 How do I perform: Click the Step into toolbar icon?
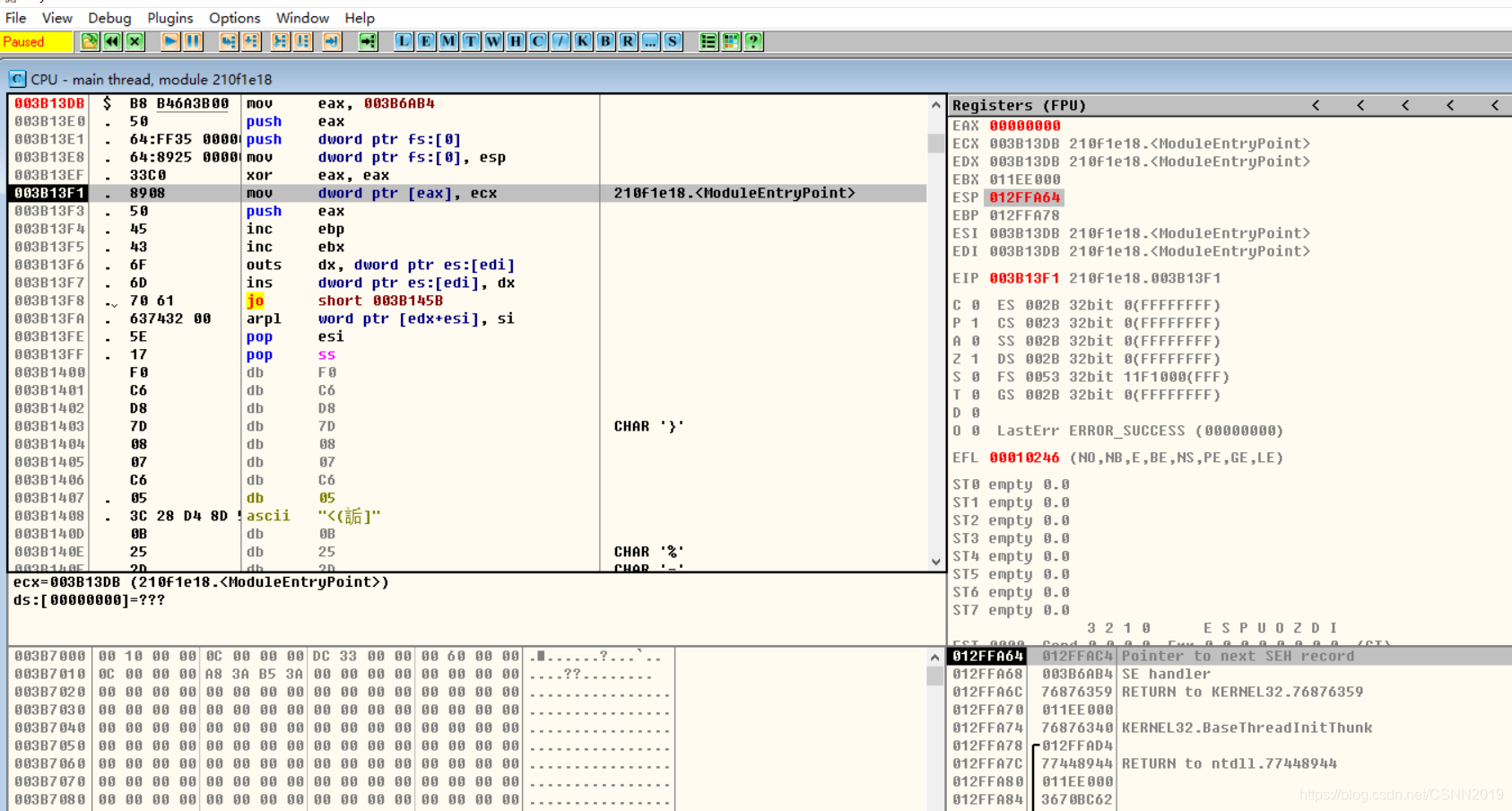(x=229, y=41)
